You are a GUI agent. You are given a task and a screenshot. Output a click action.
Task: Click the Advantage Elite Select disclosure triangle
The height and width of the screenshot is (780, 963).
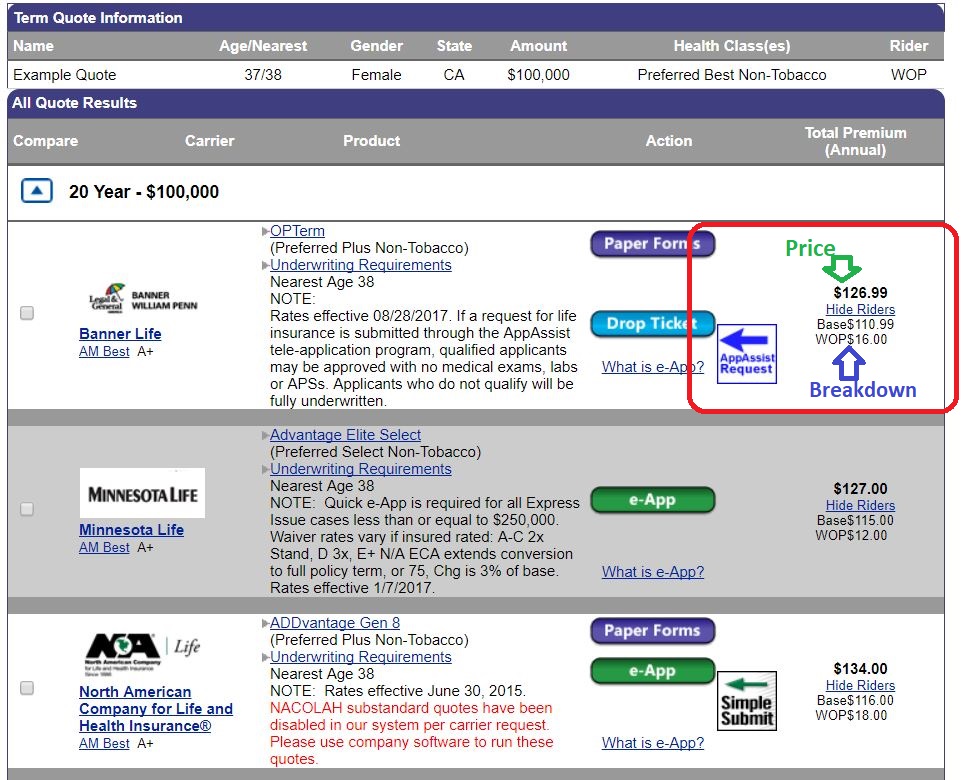tap(265, 435)
